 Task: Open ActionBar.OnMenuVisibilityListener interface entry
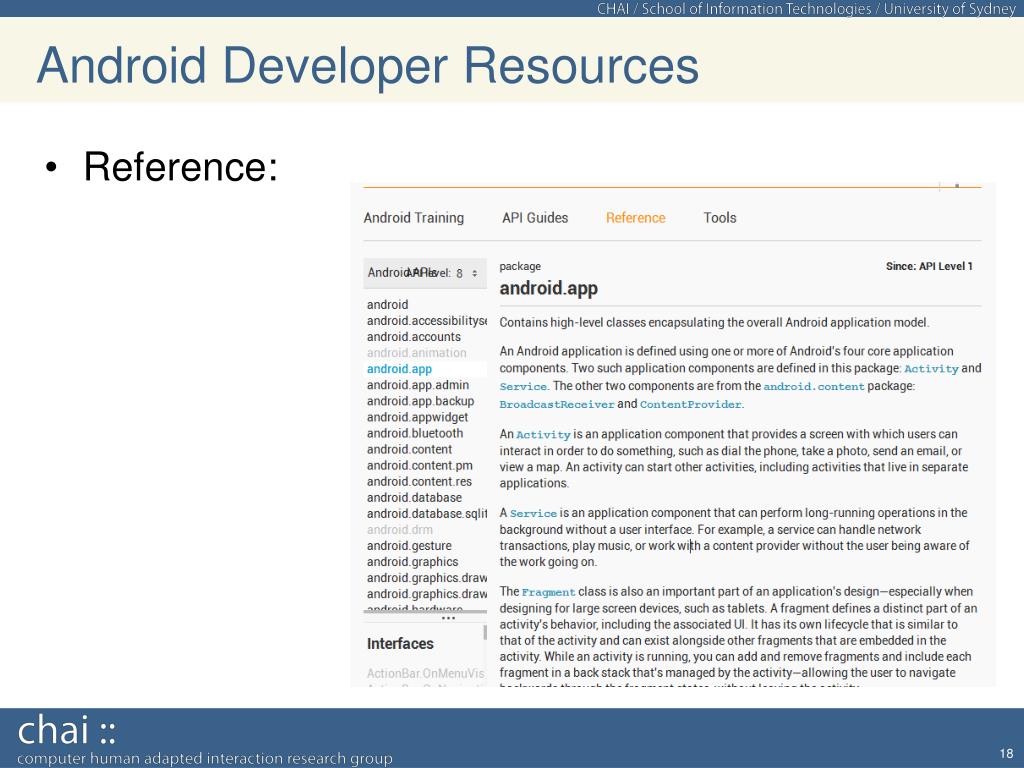[426, 673]
